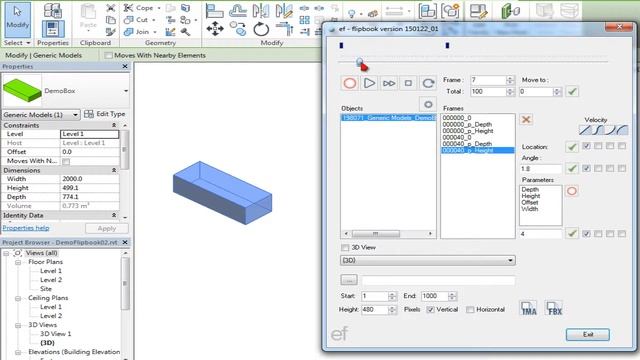Image resolution: width=640 pixels, height=360 pixels.
Task: Select the Site floor plan
Action: point(46,289)
